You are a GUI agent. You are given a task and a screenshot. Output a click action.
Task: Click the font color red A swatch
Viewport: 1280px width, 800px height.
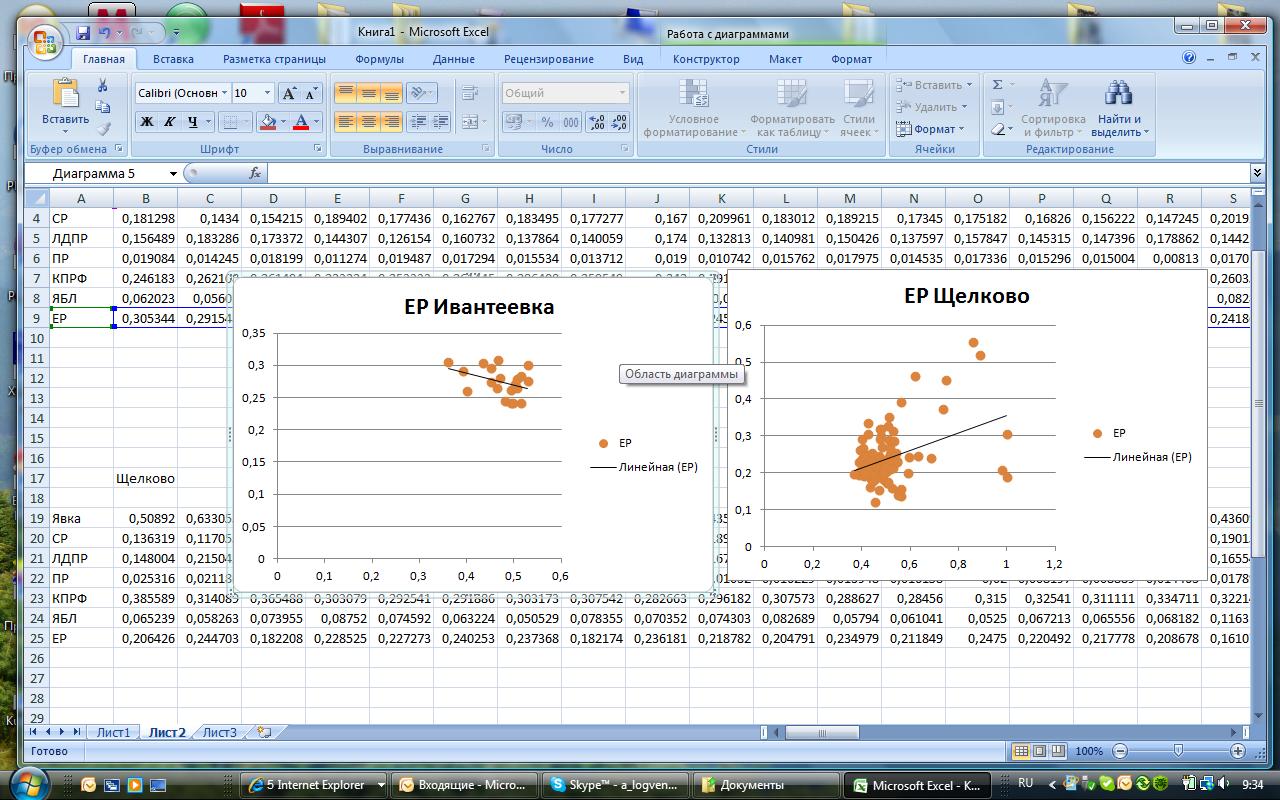tap(301, 122)
